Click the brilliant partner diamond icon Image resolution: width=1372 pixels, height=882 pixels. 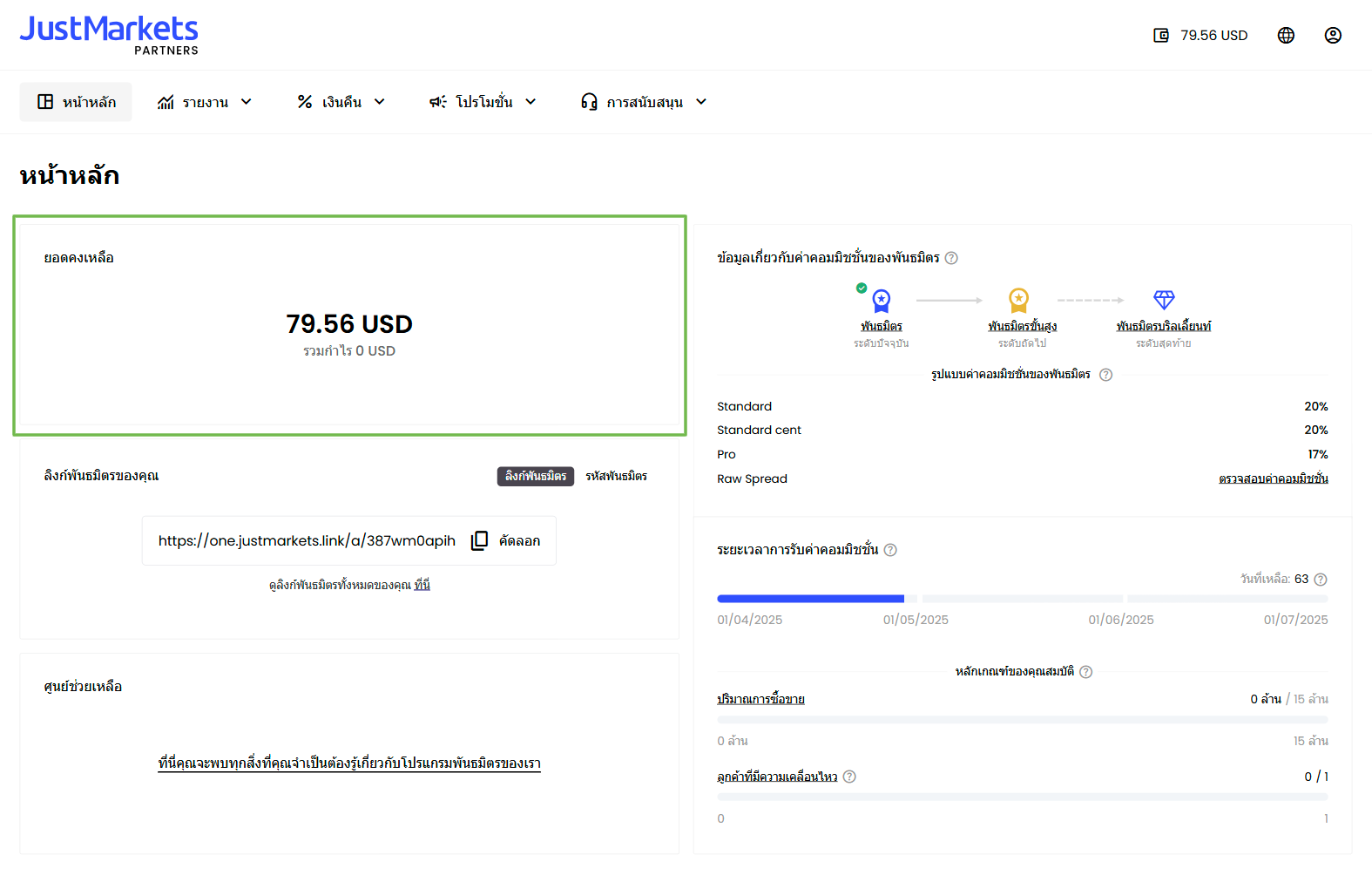(x=1164, y=300)
